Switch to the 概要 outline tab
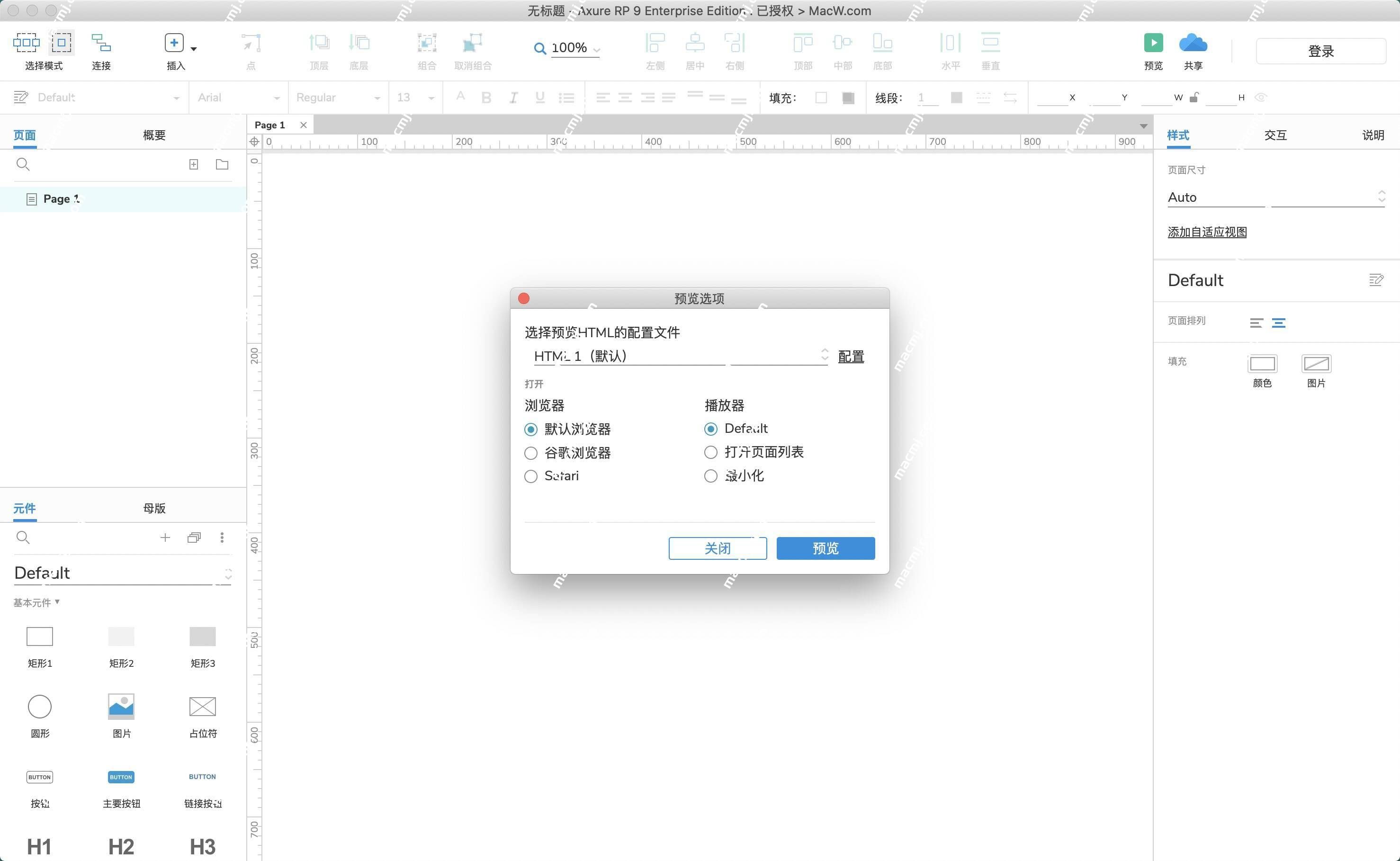Screen dimensions: 1400x861 (x=154, y=135)
